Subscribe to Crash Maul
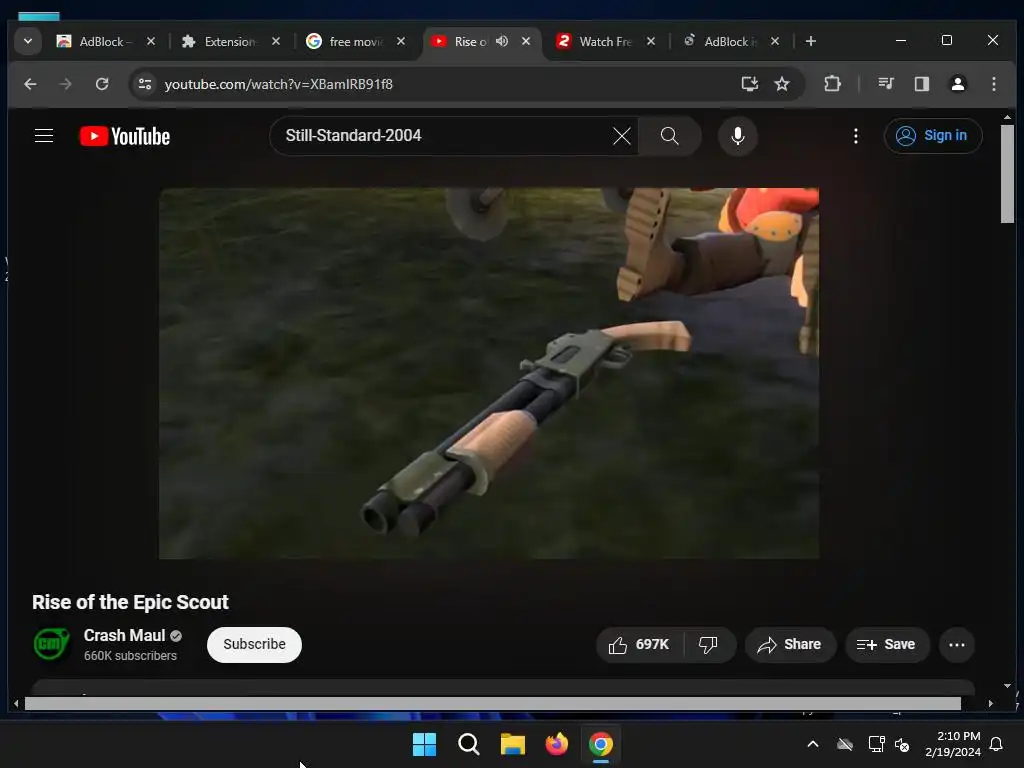This screenshot has width=1024, height=768. (x=254, y=645)
